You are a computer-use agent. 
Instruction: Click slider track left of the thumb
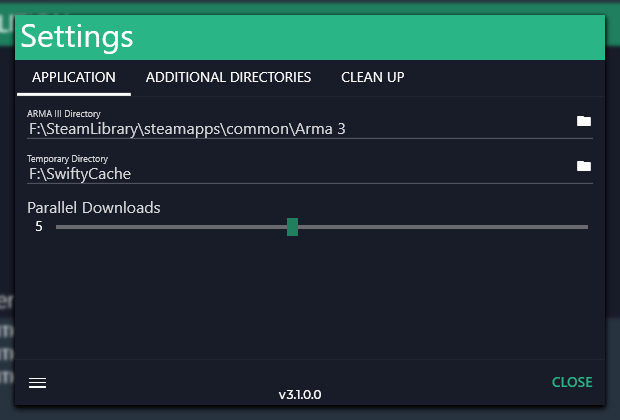click(170, 227)
